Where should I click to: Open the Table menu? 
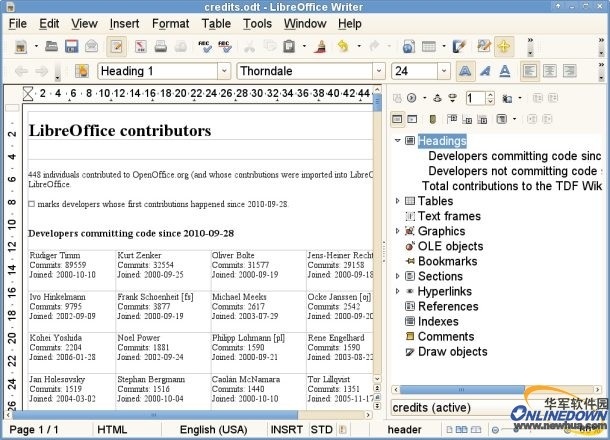coord(216,24)
